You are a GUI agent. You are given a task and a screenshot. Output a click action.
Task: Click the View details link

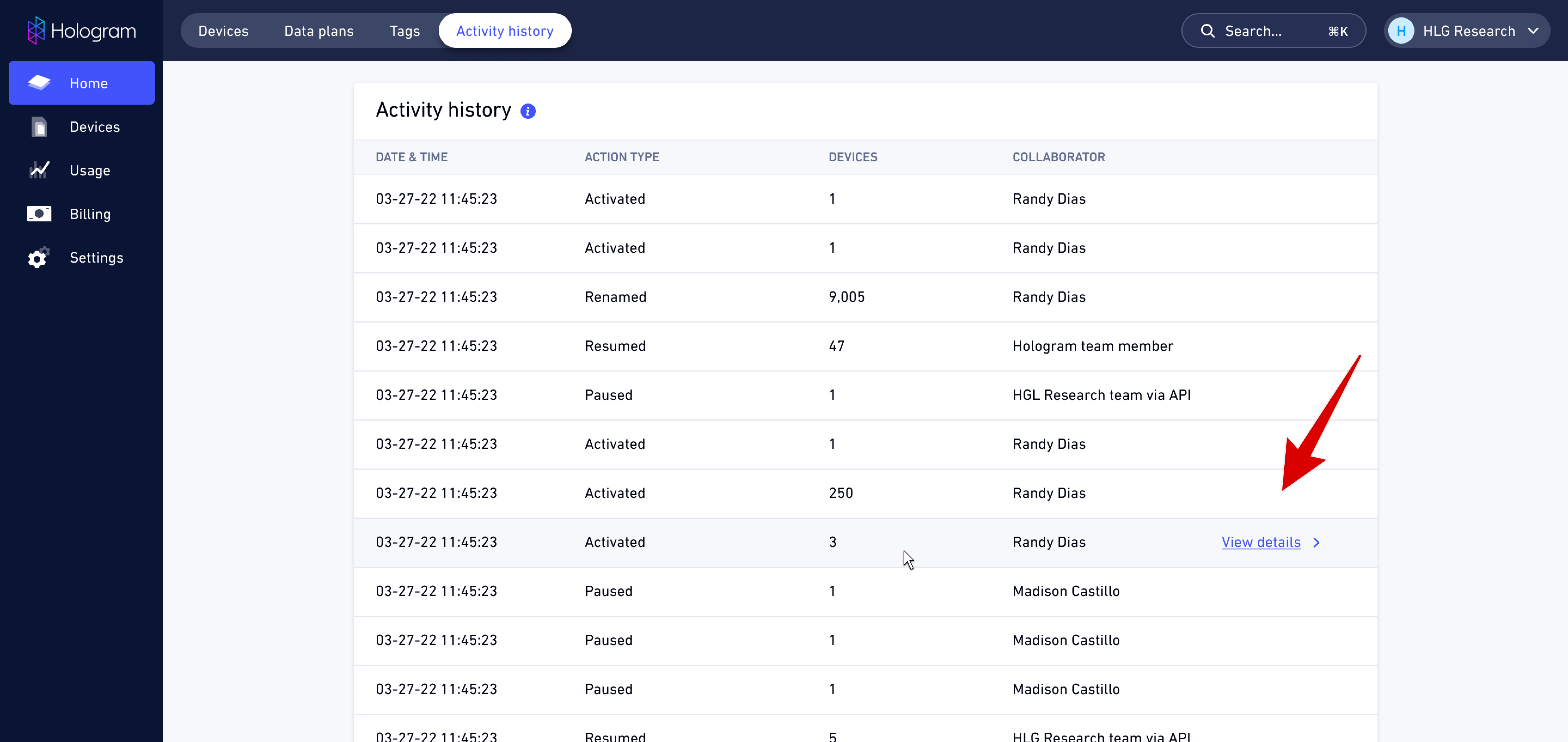1261,542
